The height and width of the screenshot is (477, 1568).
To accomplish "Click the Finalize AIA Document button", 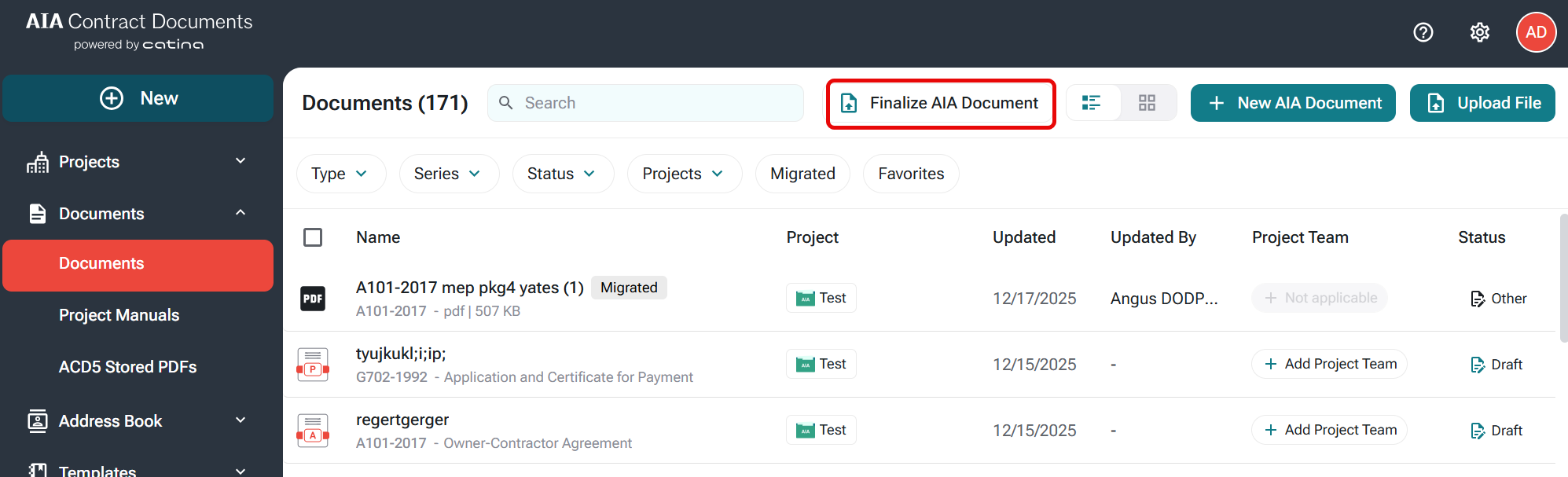I will 940,104.
